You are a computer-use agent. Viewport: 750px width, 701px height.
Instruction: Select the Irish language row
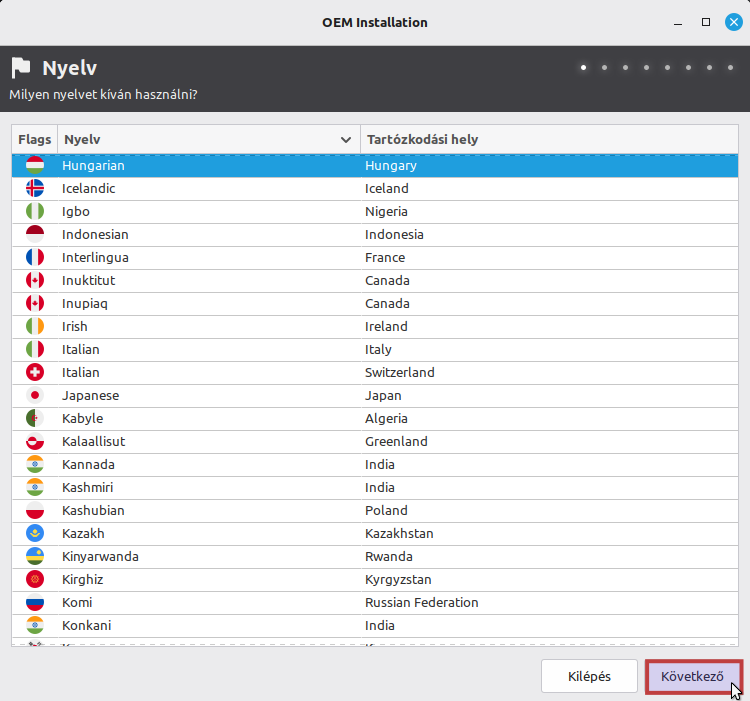tap(200, 326)
